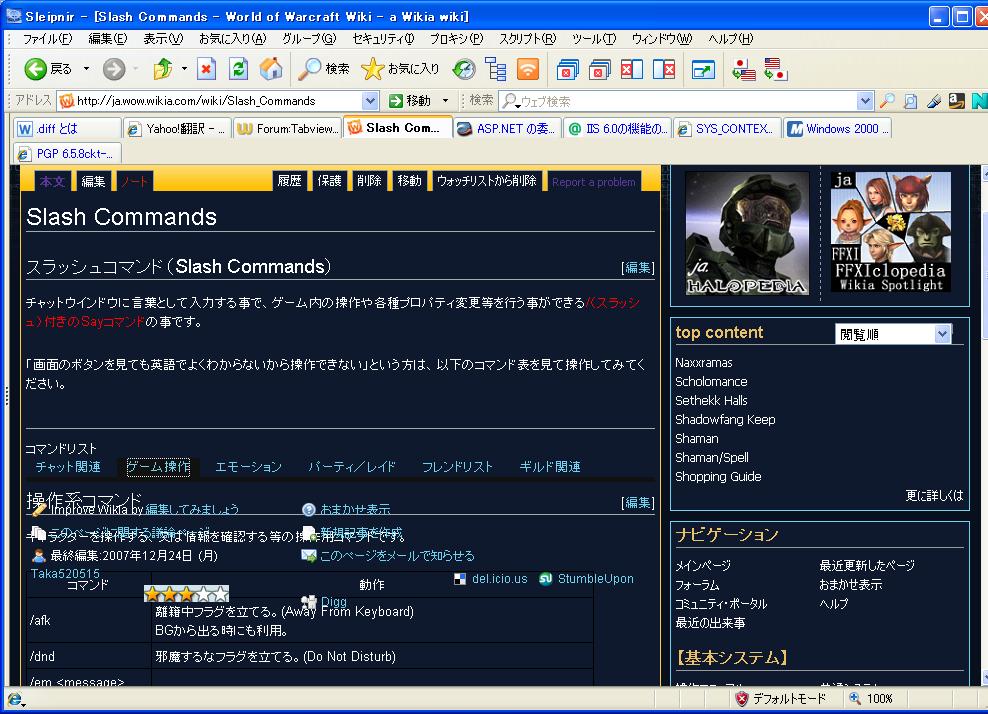Click the orange RSS feed icon
The image size is (988, 714).
pos(527,69)
